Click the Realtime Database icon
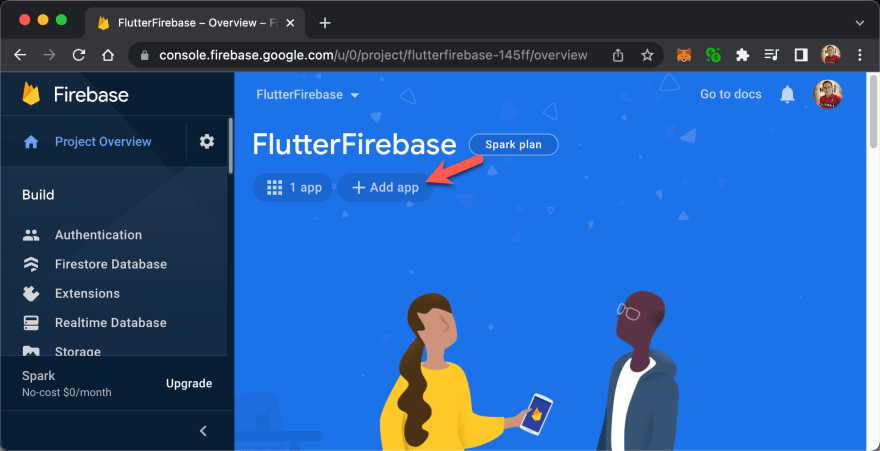 [31, 323]
